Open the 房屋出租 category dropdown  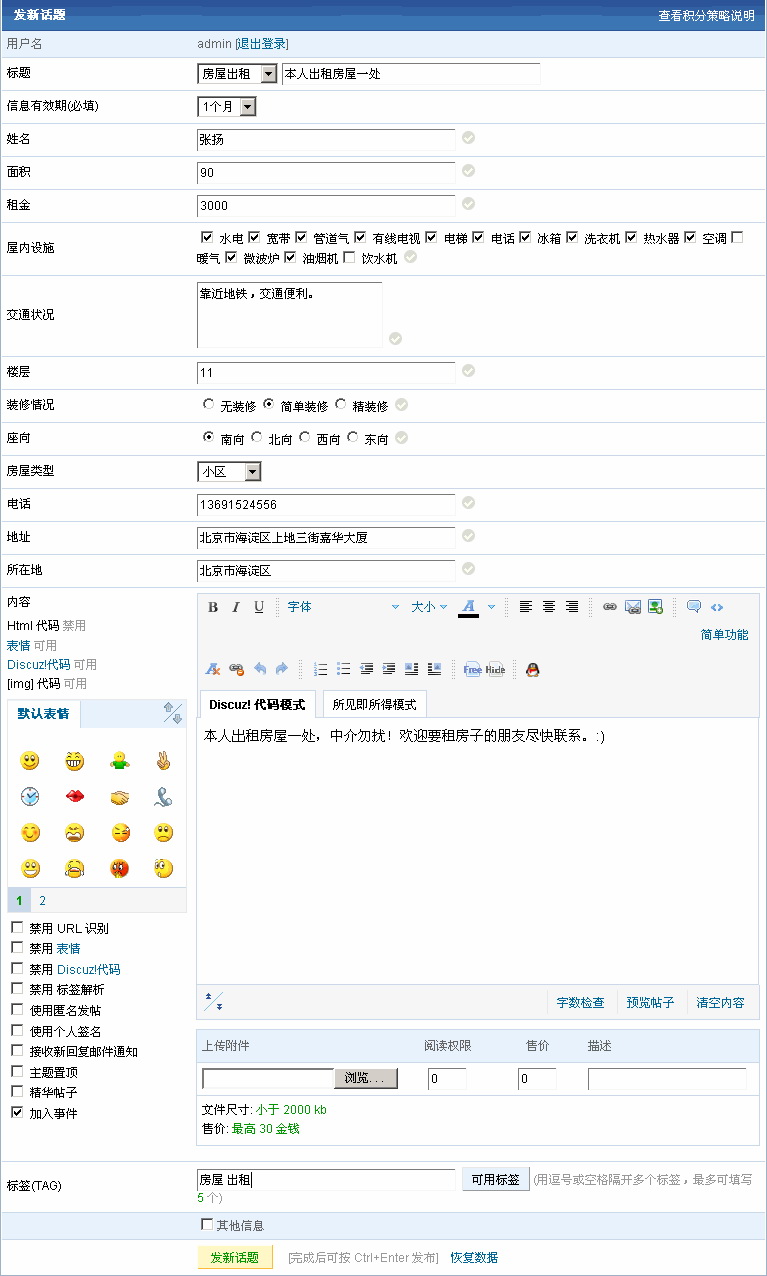pyautogui.click(x=237, y=74)
